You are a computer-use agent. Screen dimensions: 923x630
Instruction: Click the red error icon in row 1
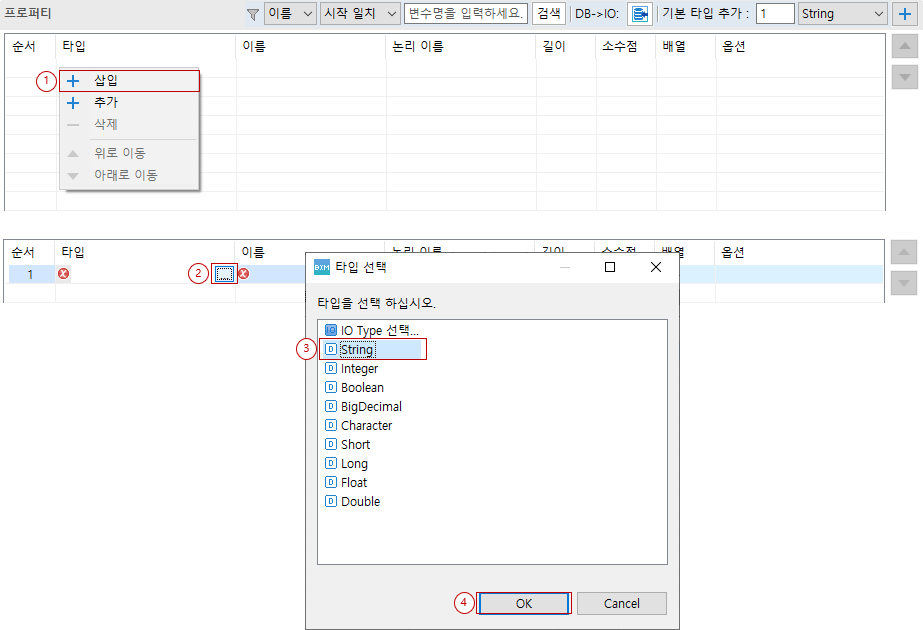coord(63,273)
